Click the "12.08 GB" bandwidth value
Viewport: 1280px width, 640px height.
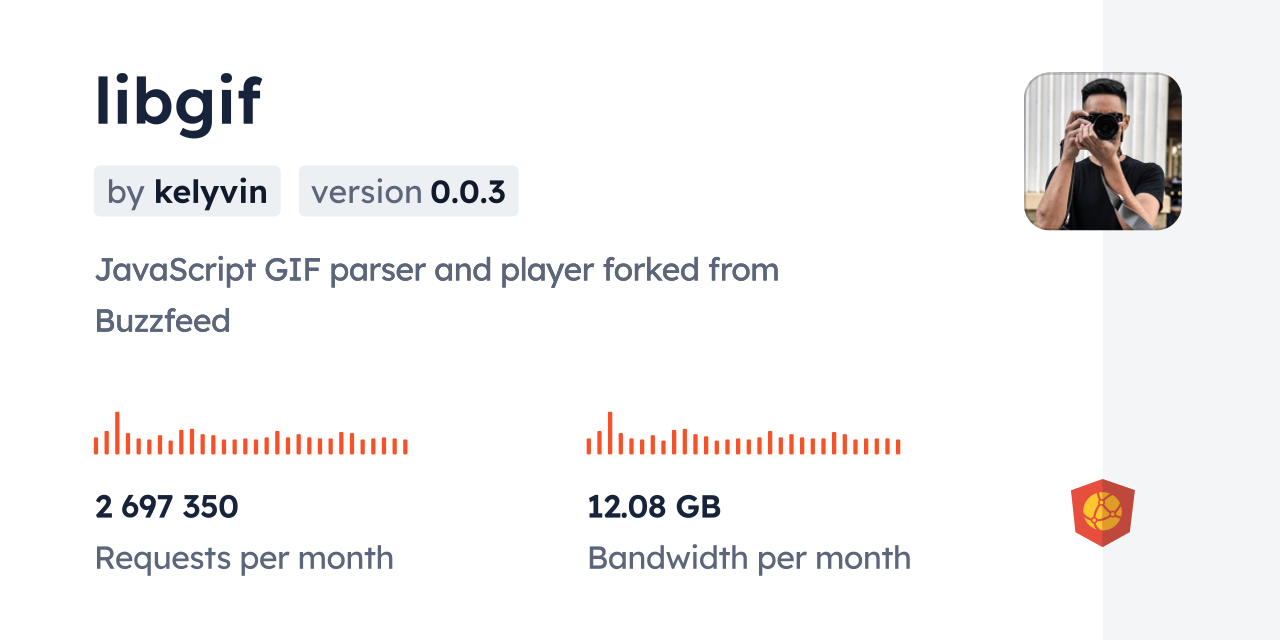click(654, 507)
